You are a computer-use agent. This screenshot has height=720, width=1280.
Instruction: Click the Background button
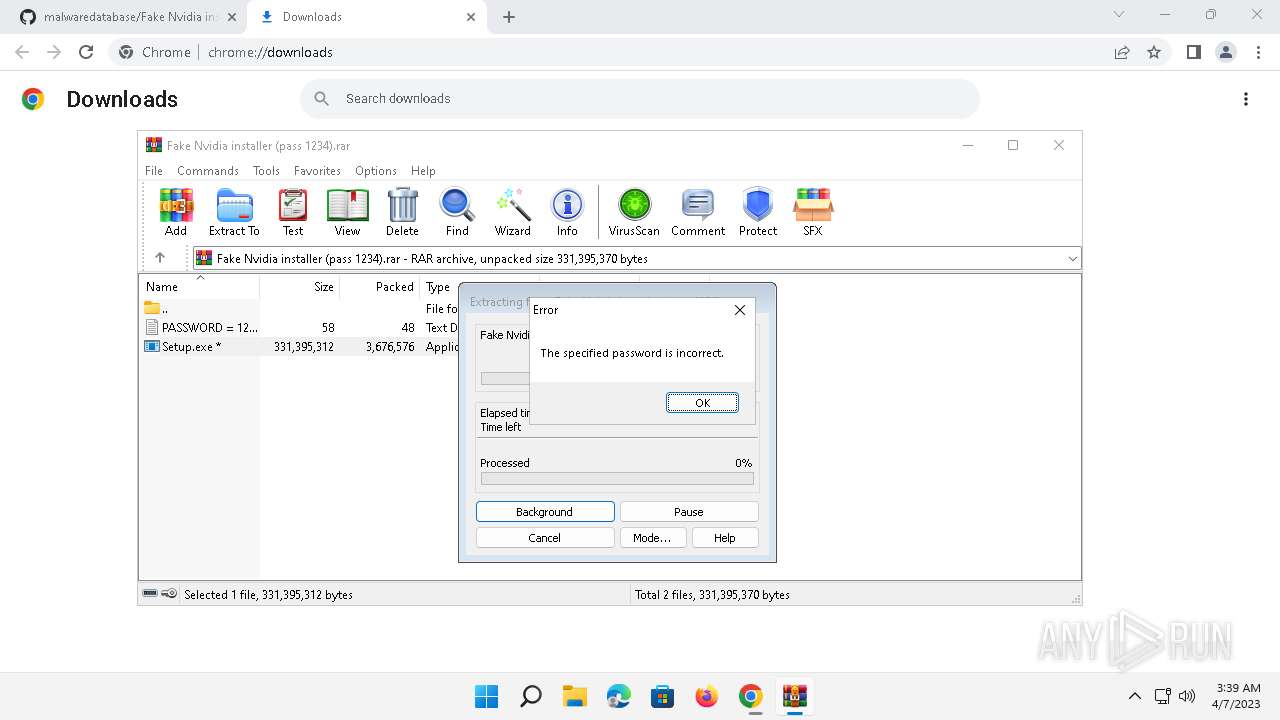[x=545, y=512]
